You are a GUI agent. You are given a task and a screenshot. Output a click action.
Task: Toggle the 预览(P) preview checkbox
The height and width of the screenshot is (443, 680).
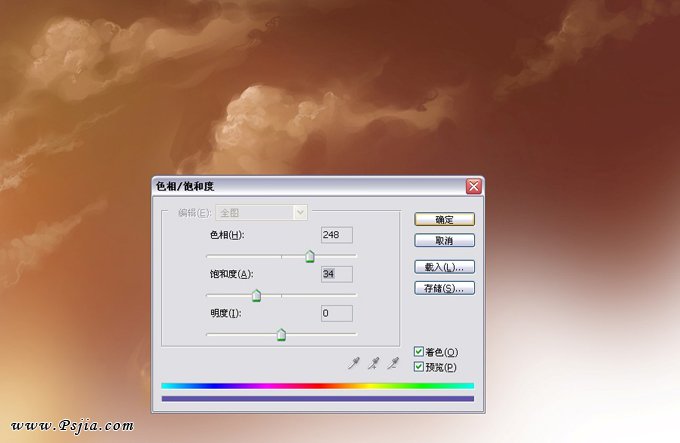(x=418, y=367)
